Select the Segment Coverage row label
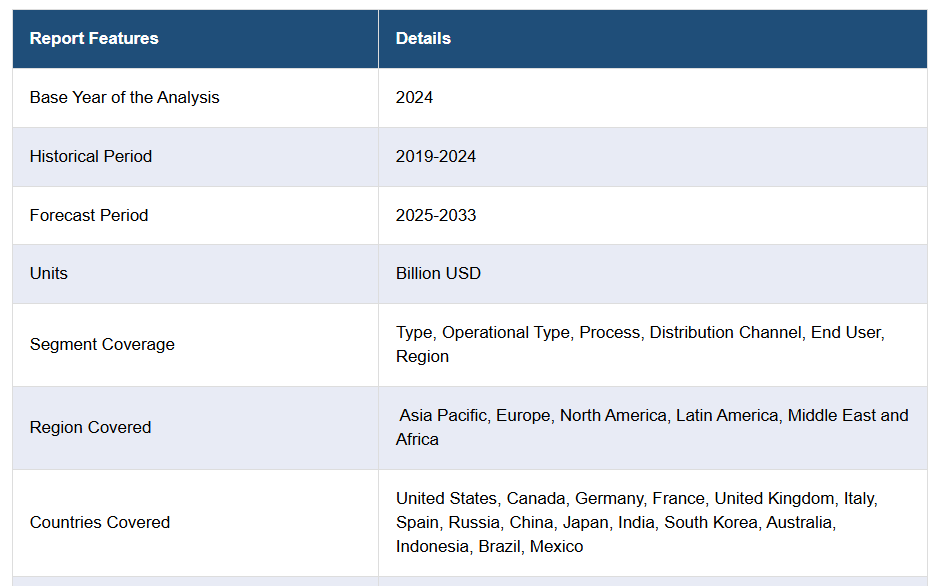 coord(102,345)
